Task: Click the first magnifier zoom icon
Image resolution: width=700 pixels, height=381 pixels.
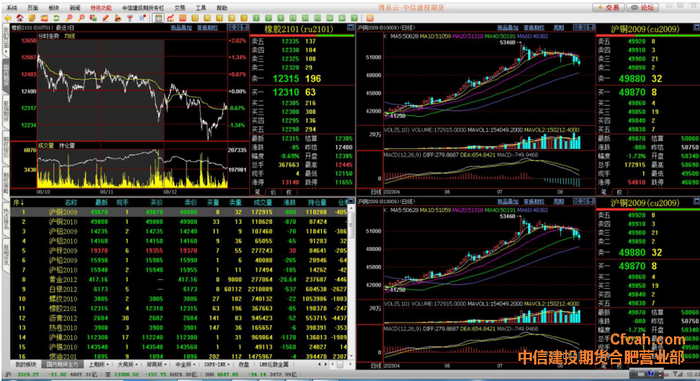Action: pyautogui.click(x=69, y=18)
